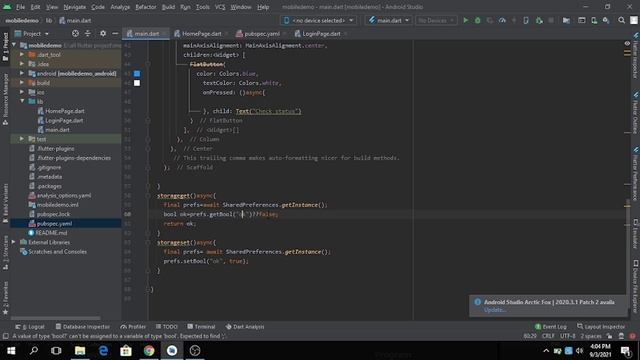Click the inspections eye icon in editor
This screenshot has width=640, height=360.
point(627,43)
